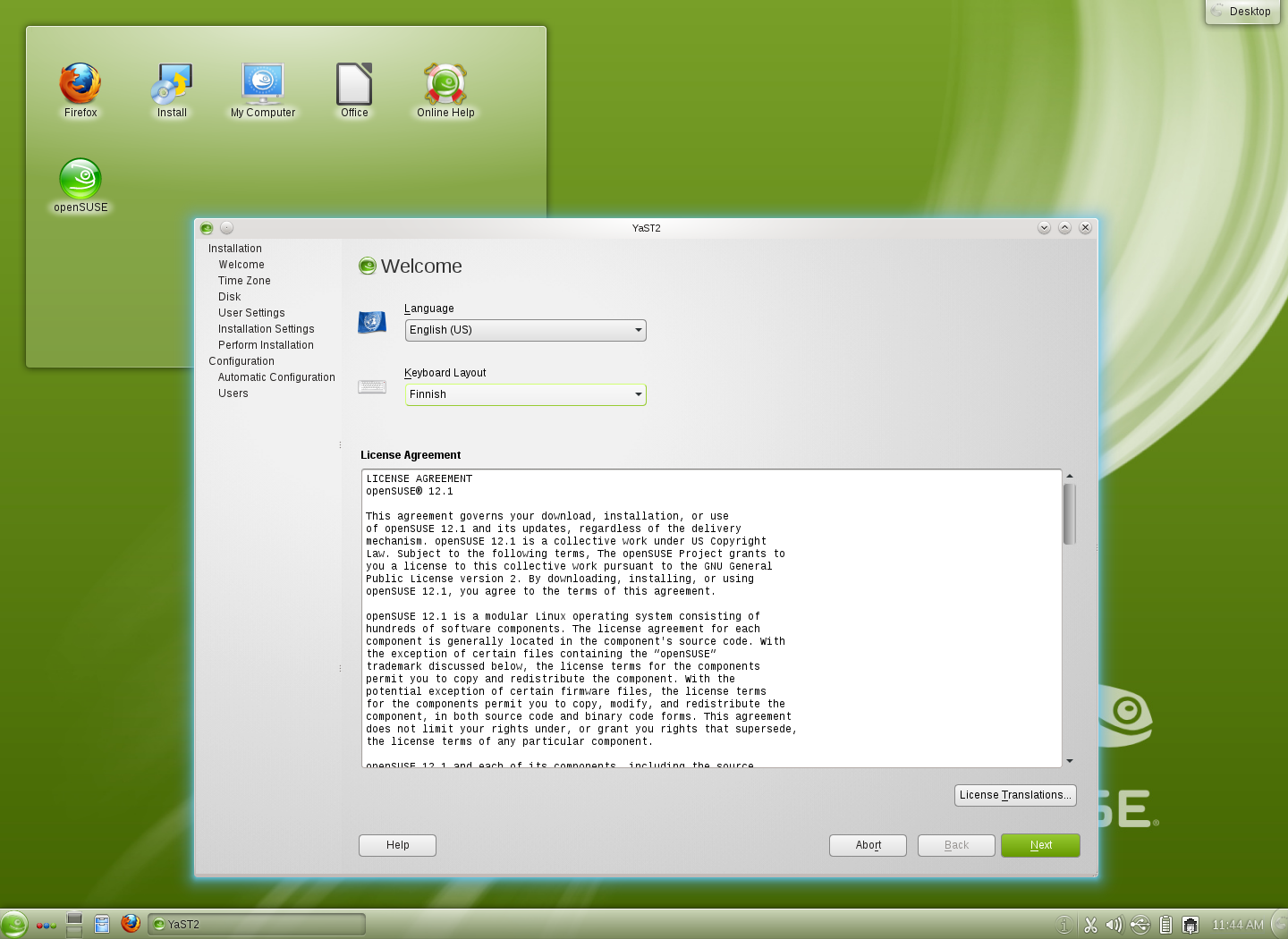The width and height of the screenshot is (1288, 939).
Task: Open the Desktop toolbox button
Action: point(1241,12)
